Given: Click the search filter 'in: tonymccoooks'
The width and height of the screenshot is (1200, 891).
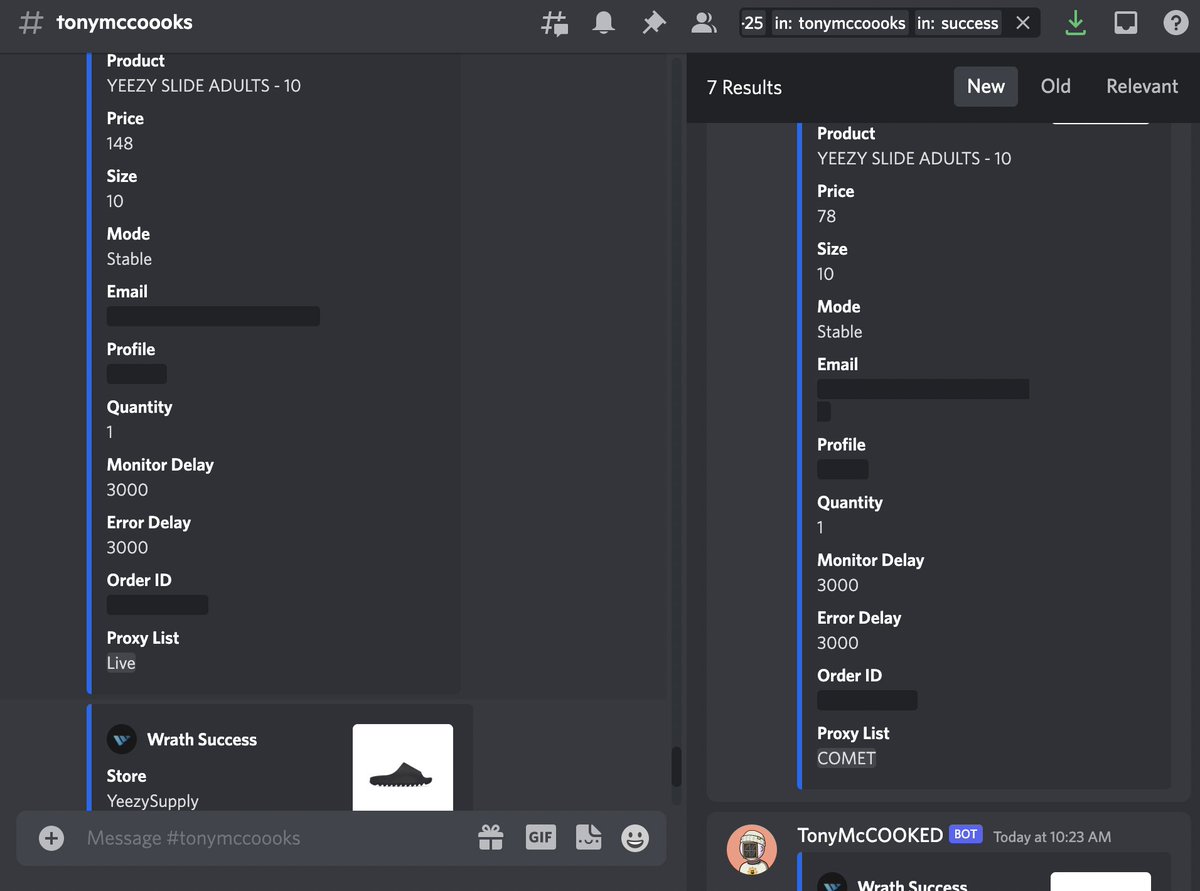Looking at the screenshot, I should (840, 23).
